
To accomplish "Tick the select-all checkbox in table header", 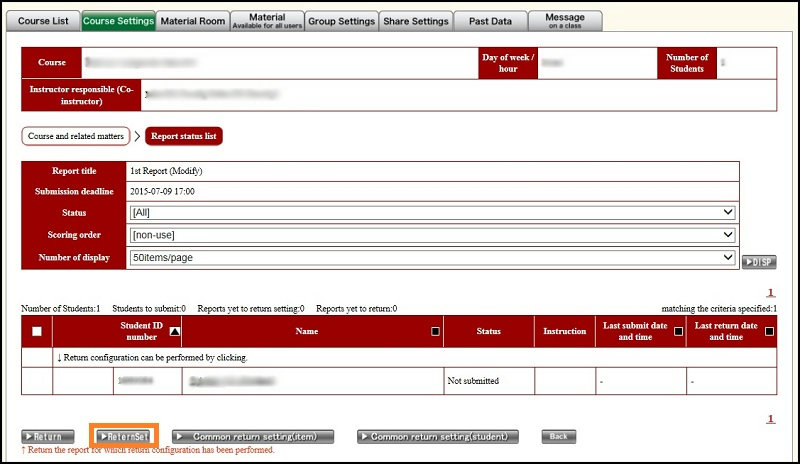I will (37, 331).
